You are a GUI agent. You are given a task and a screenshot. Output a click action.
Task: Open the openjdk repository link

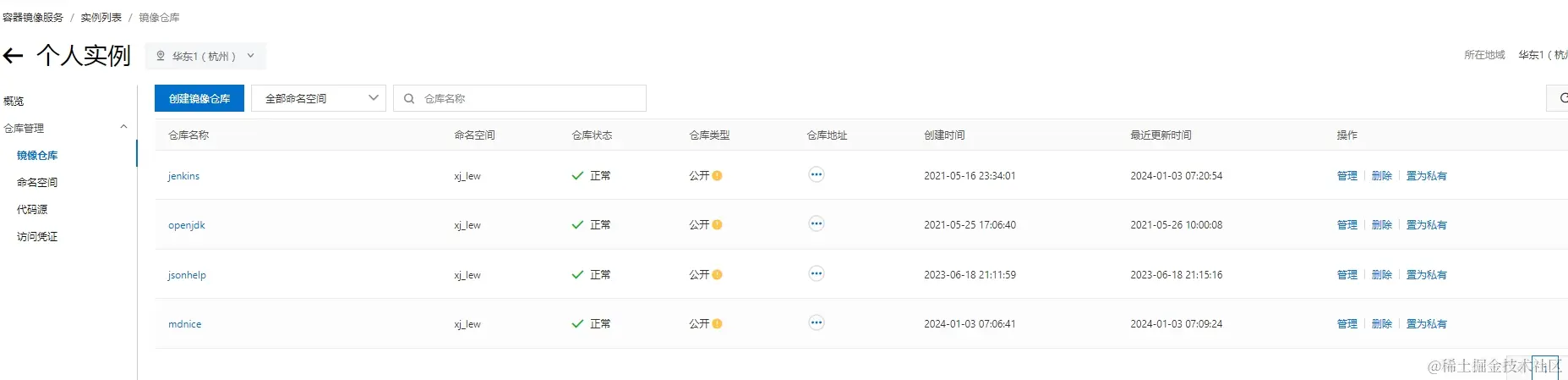(x=187, y=225)
